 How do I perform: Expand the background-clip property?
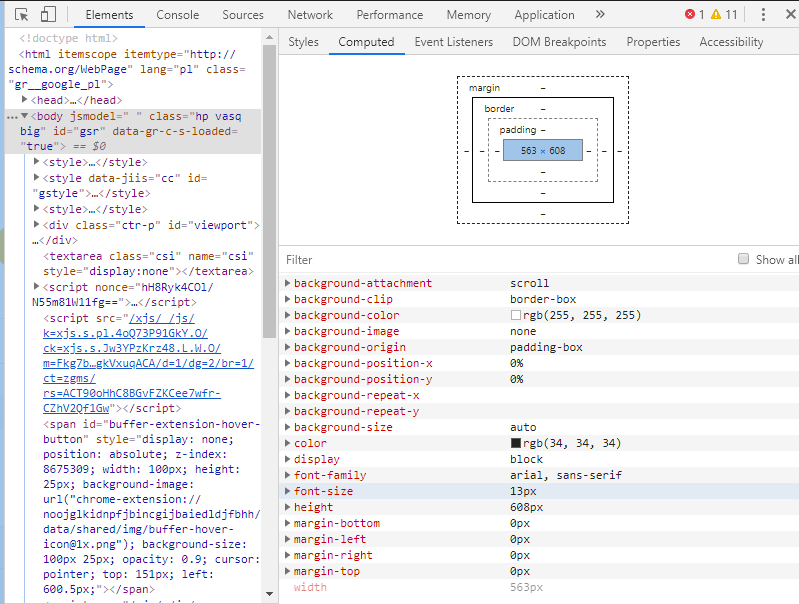(x=287, y=299)
